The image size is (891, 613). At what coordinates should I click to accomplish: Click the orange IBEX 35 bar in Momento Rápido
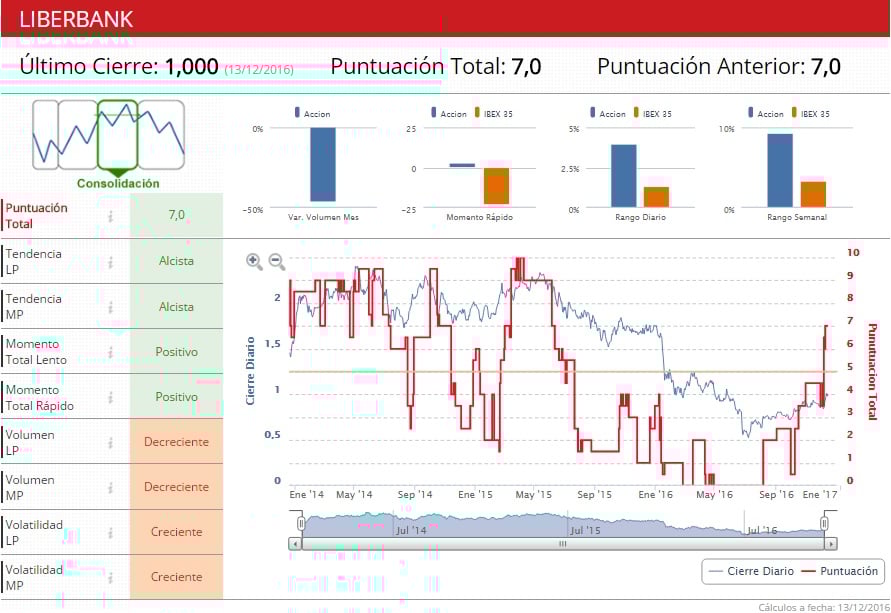[x=497, y=186]
